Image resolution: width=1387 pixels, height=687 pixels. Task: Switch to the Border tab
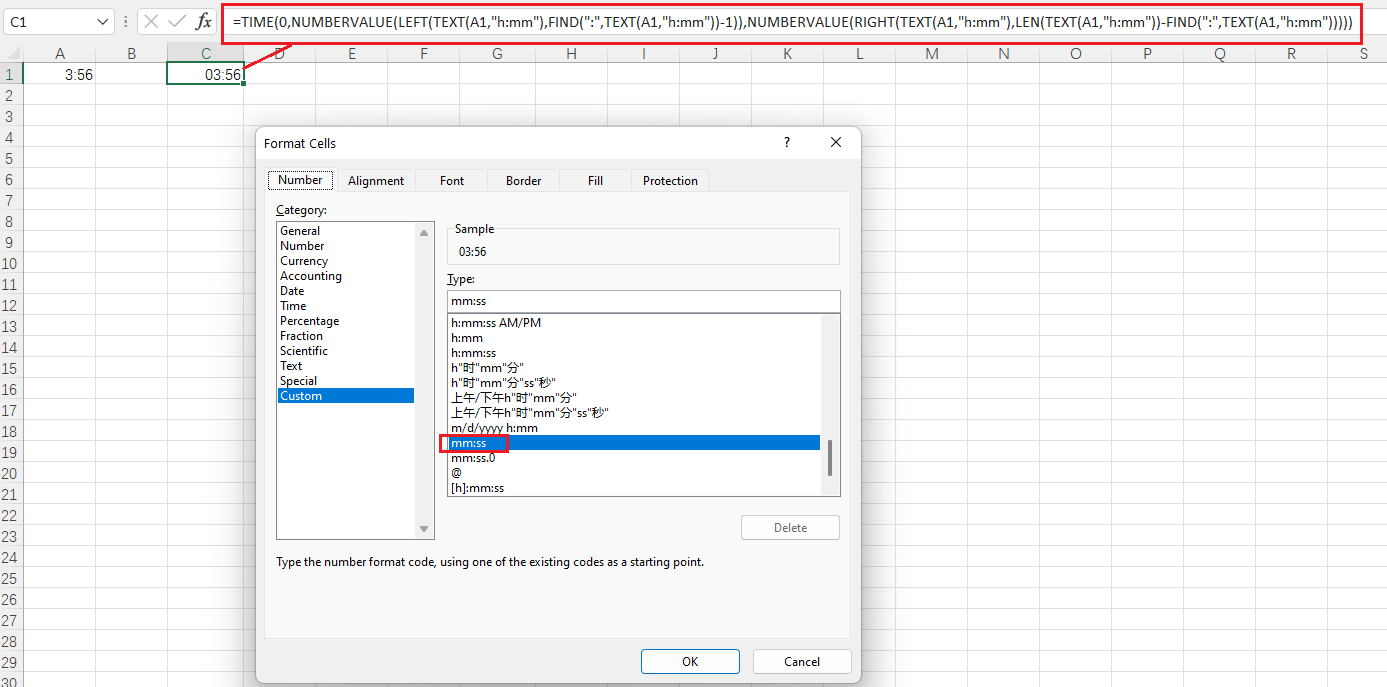coord(523,181)
